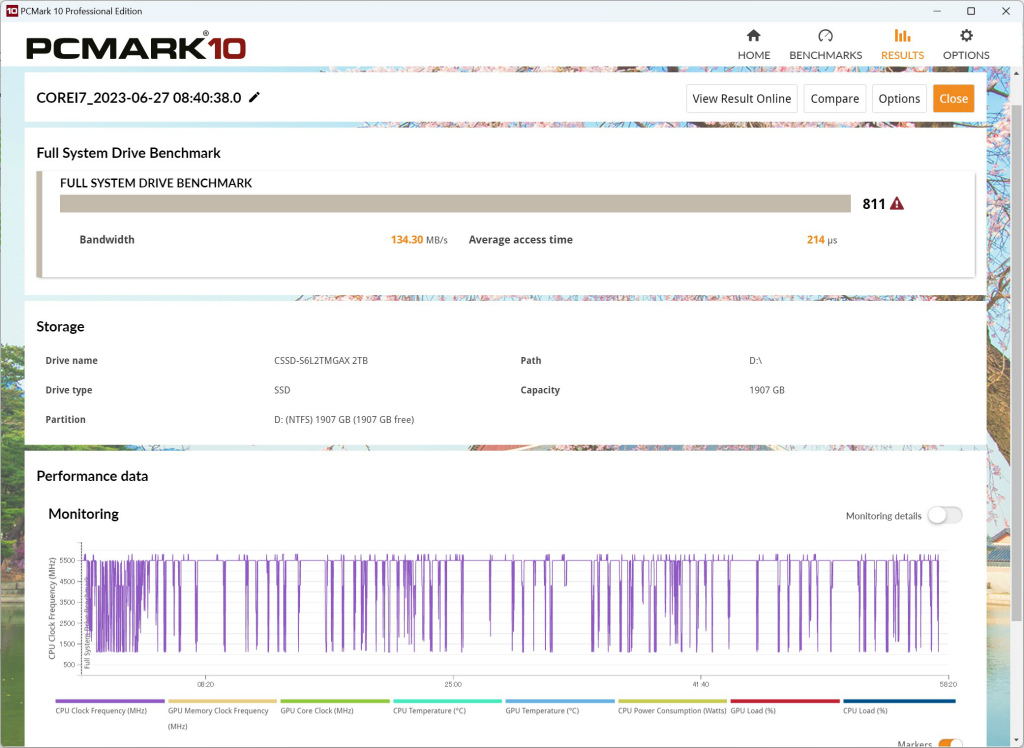Click the 08:20 time label on chart axis
The width and height of the screenshot is (1024, 748).
click(x=205, y=685)
